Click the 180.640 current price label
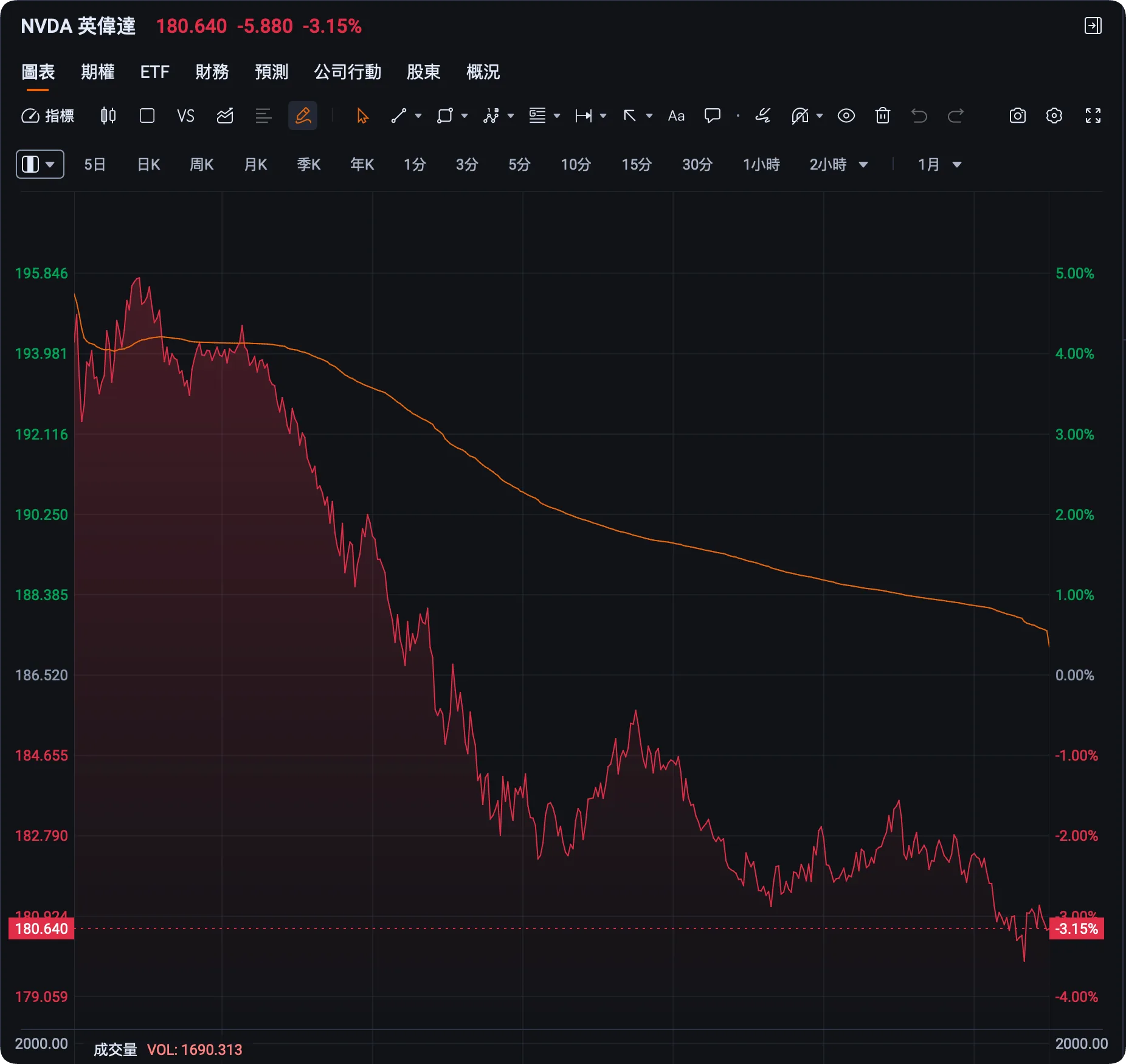The height and width of the screenshot is (1064, 1126). (41, 928)
